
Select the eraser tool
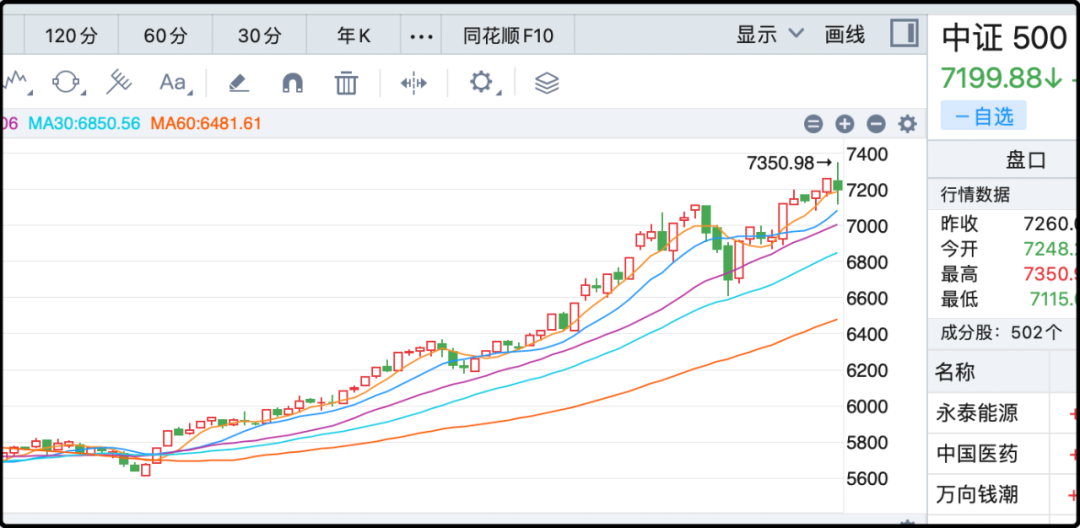coord(238,83)
